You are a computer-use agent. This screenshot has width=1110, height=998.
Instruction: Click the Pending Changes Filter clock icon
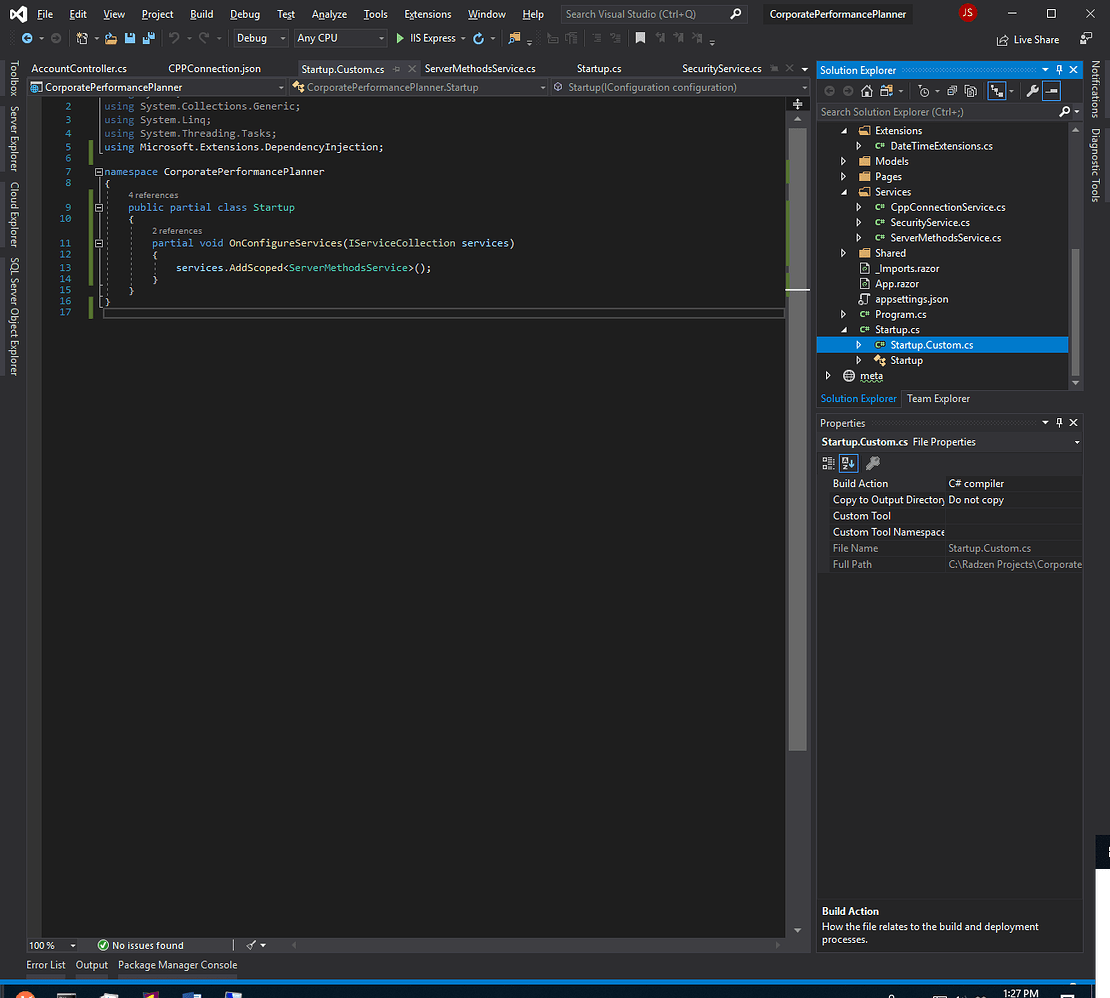(924, 91)
